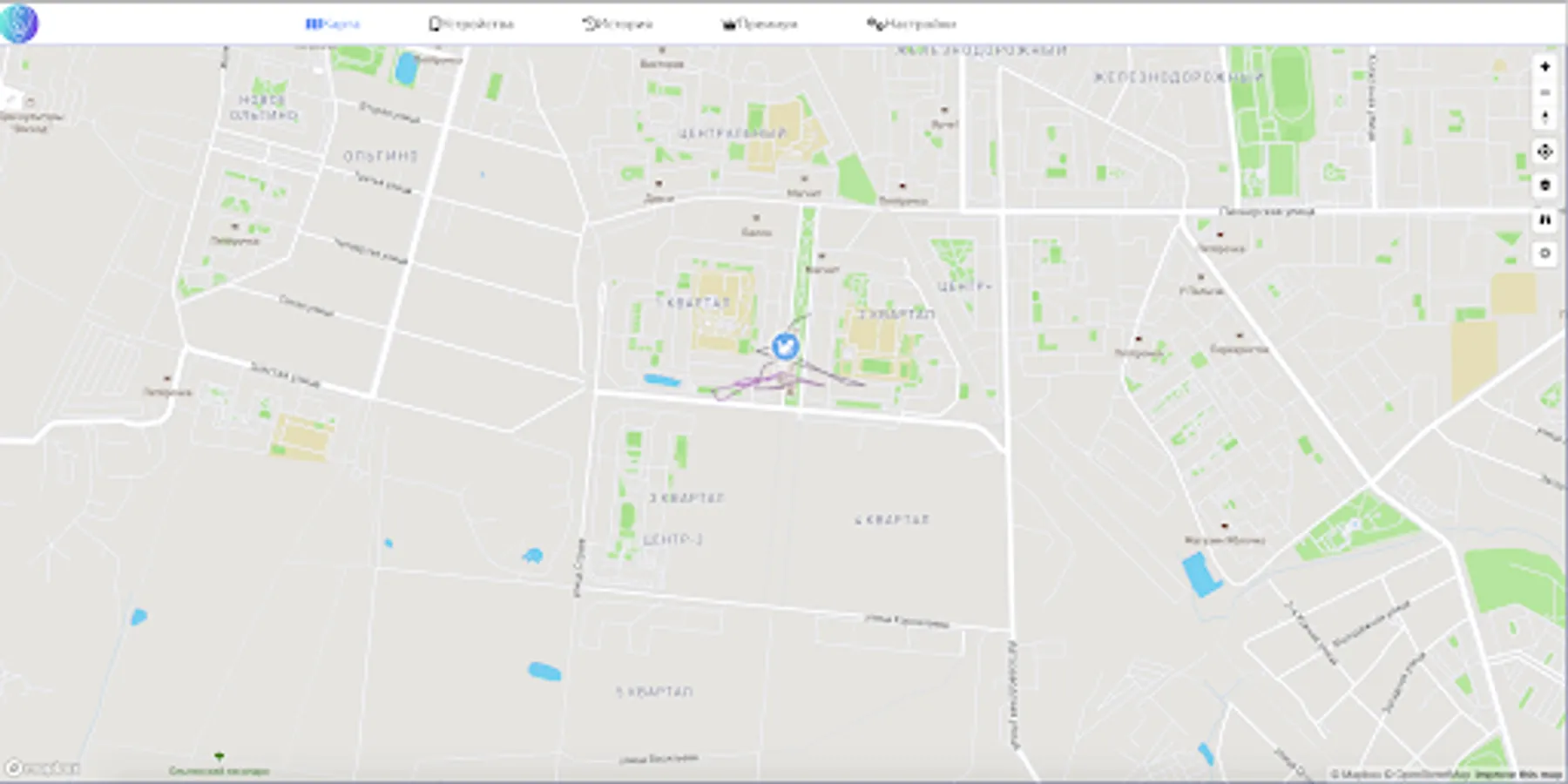This screenshot has height=784, width=1568.
Task: Click the НОВОЕ ОЛЬГИНО district label
Action: point(264,108)
